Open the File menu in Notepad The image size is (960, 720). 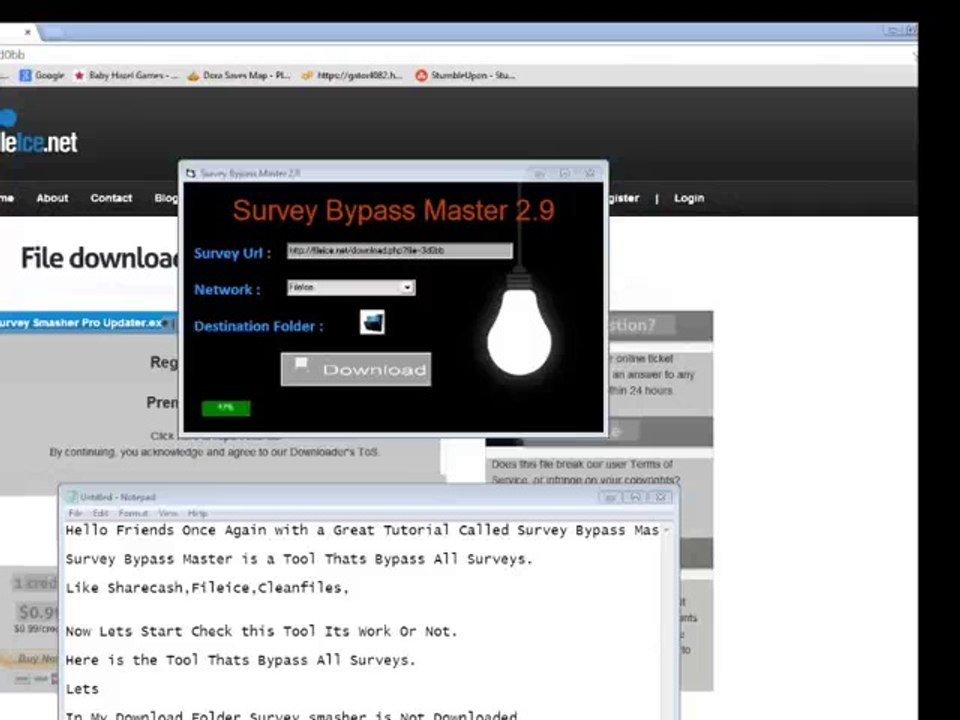click(x=75, y=513)
